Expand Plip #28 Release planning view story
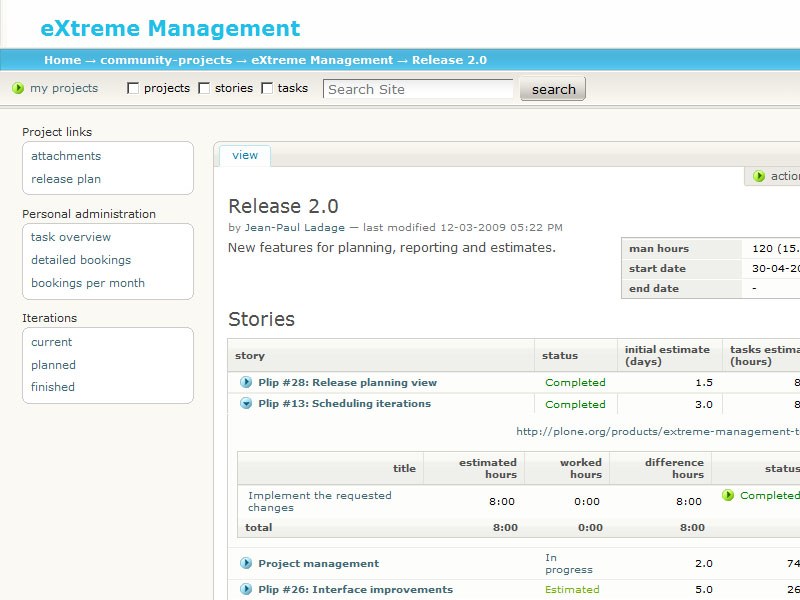Screen dimensions: 800x600 (x=246, y=382)
